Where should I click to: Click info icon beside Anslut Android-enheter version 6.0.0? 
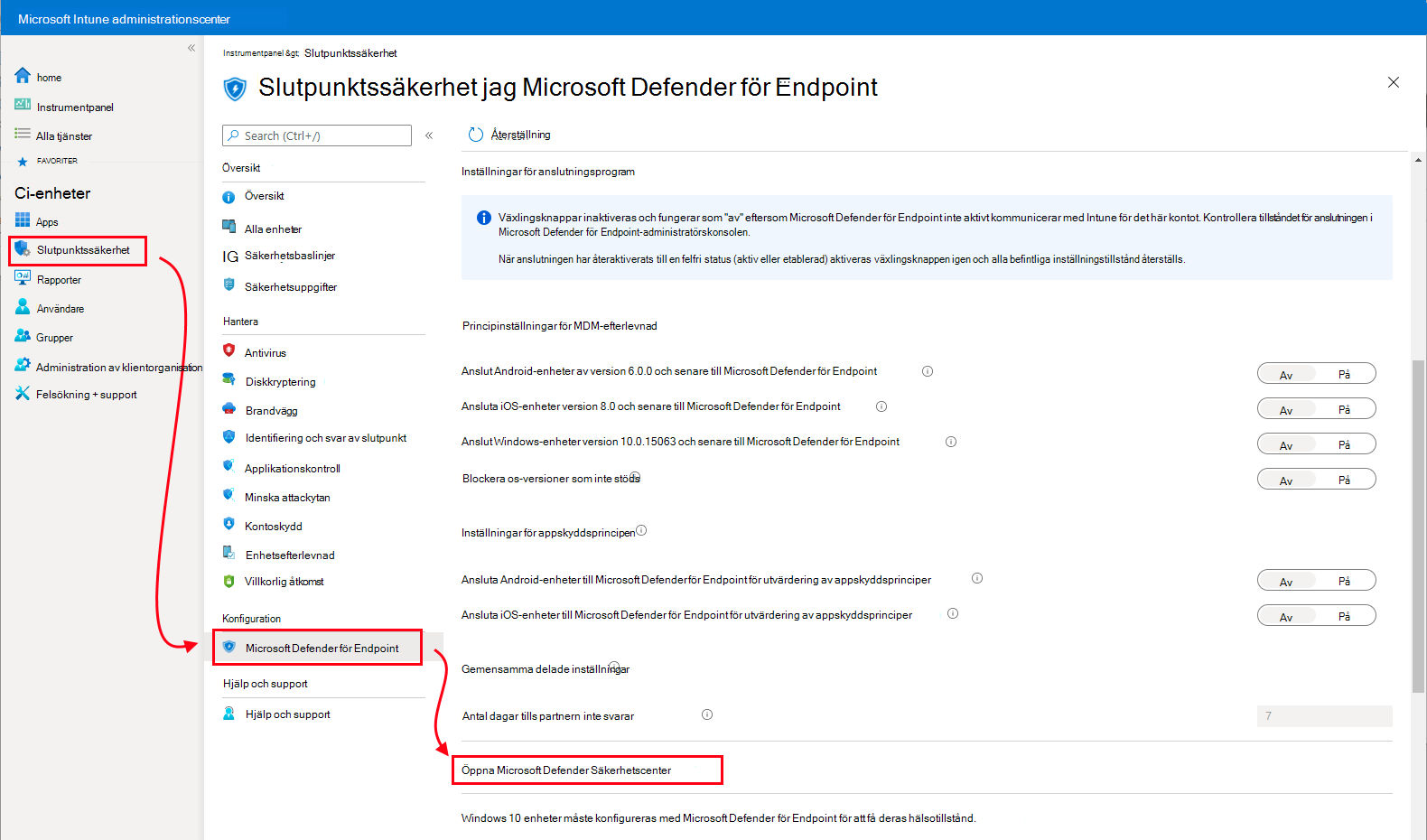928,371
